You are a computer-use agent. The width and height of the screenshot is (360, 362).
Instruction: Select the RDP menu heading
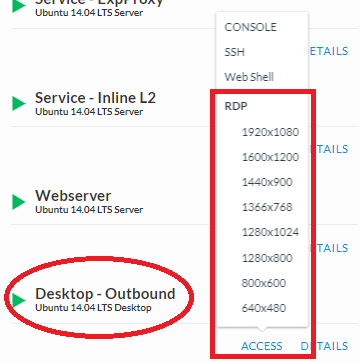point(236,106)
